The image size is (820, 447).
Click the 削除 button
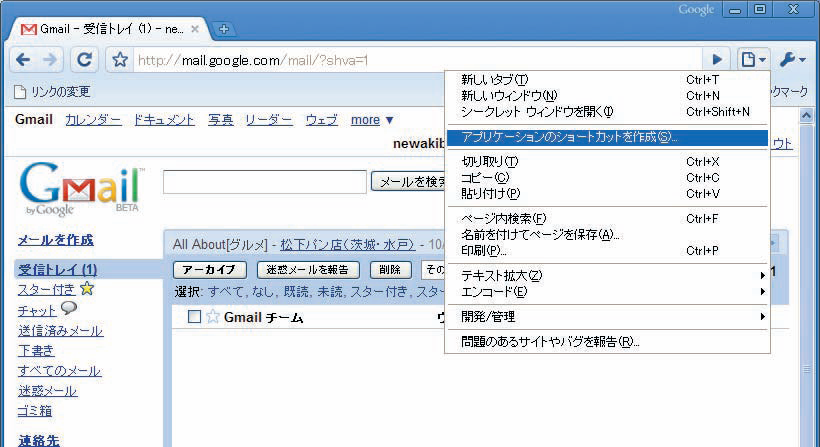pos(390,270)
